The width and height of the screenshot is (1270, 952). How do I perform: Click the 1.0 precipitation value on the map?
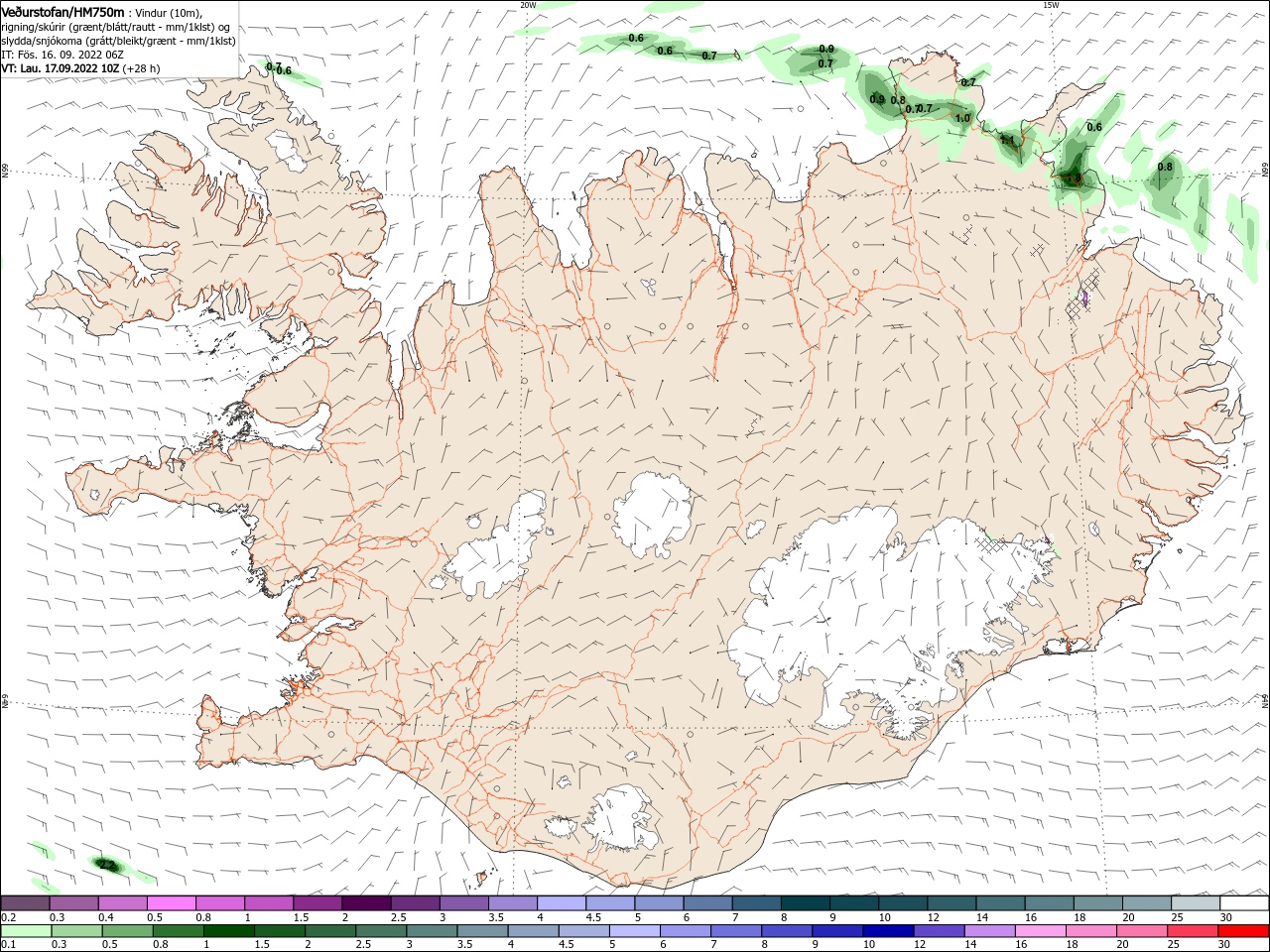962,118
